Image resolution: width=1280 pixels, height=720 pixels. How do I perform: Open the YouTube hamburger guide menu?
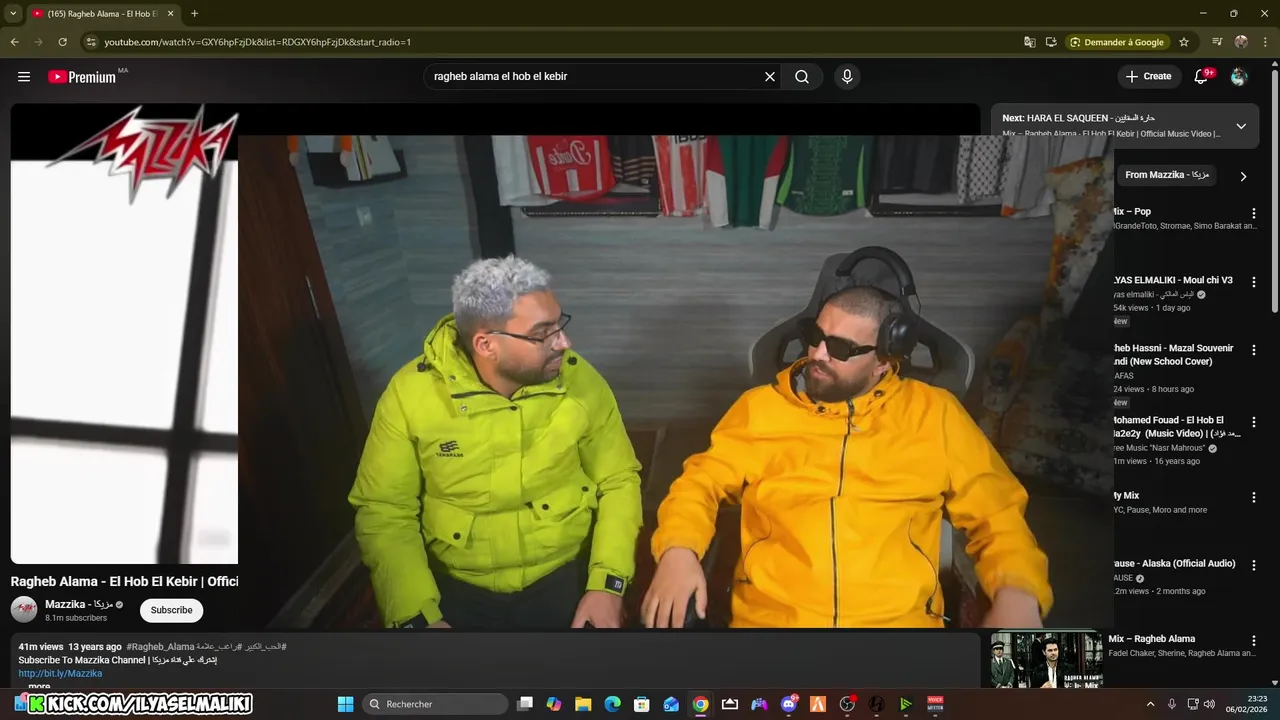tap(24, 77)
